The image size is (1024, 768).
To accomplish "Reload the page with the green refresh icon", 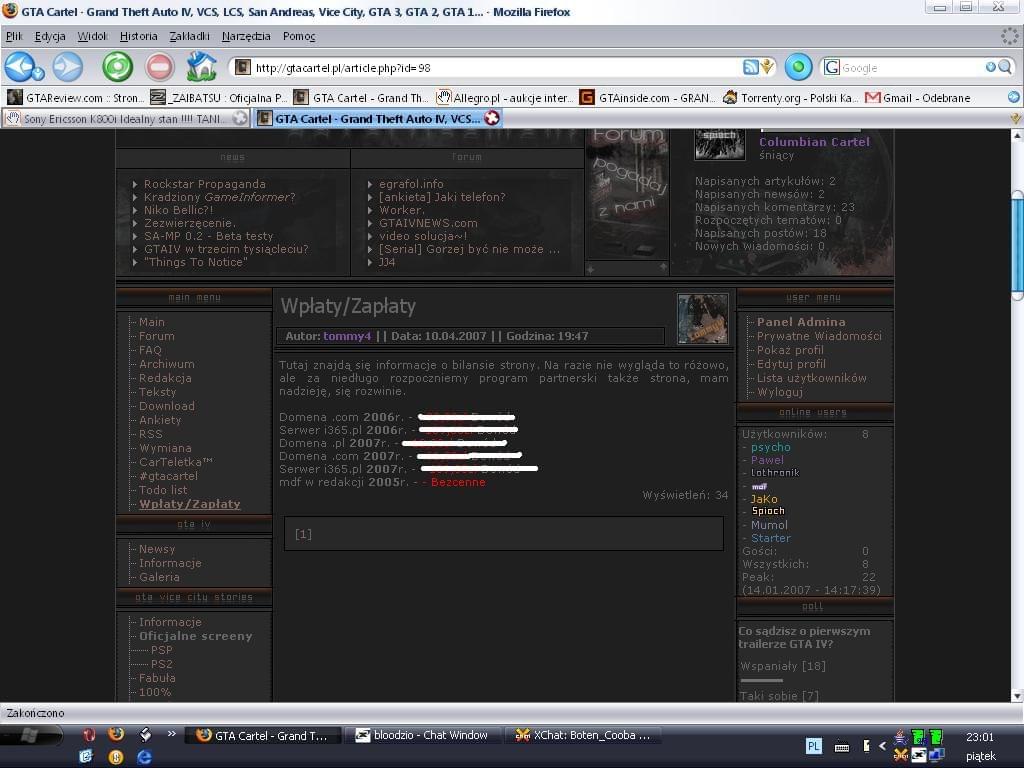I will coord(118,67).
